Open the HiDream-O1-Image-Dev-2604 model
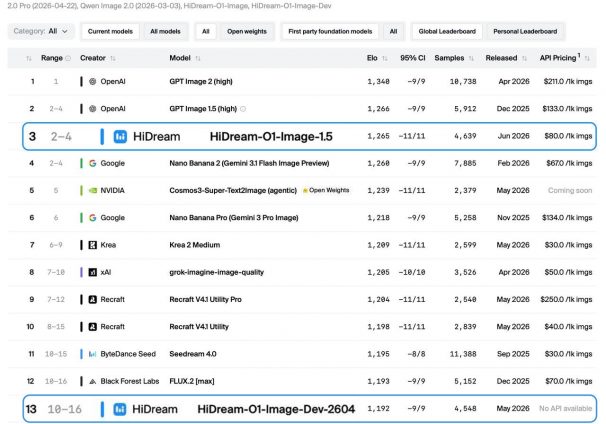Screen dimensions: 606x424 pos(276,409)
